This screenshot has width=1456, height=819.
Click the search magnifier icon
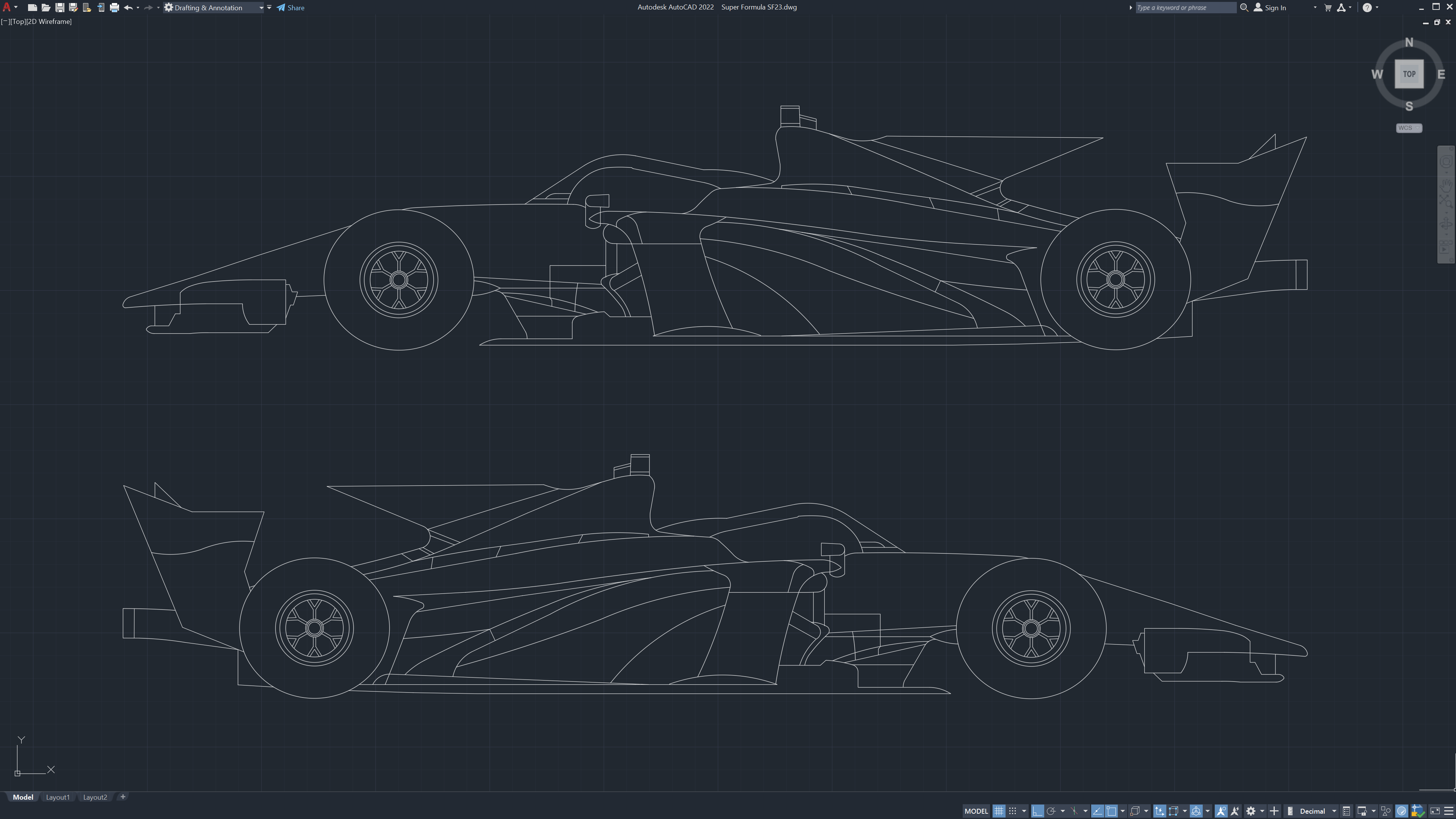click(1244, 7)
